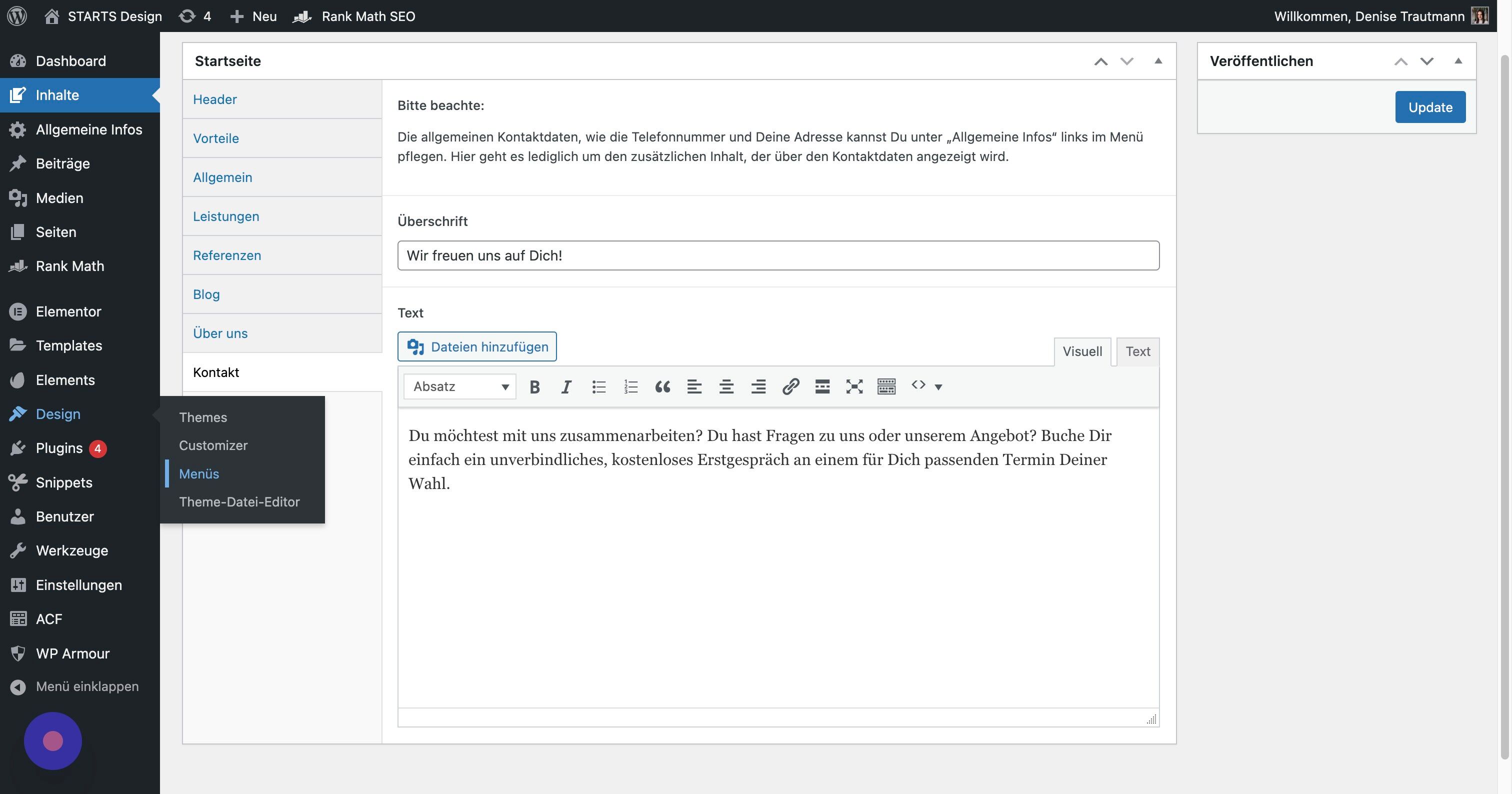Collapse the Startseite panel

tap(1158, 61)
